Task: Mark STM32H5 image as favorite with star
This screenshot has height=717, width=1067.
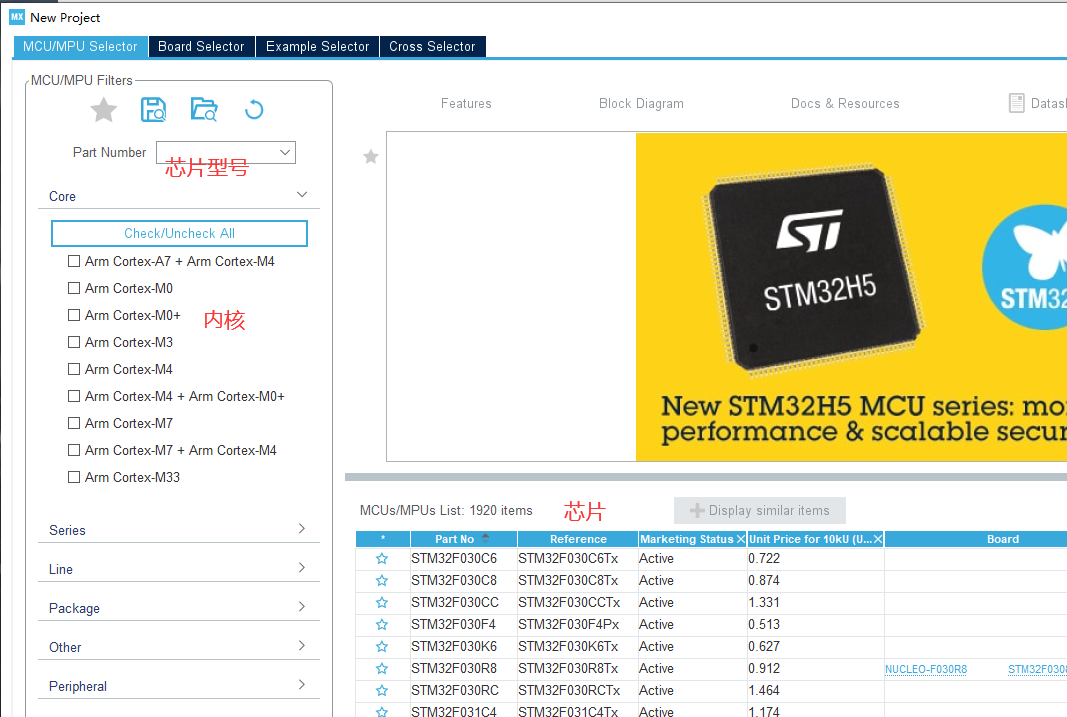Action: (371, 157)
